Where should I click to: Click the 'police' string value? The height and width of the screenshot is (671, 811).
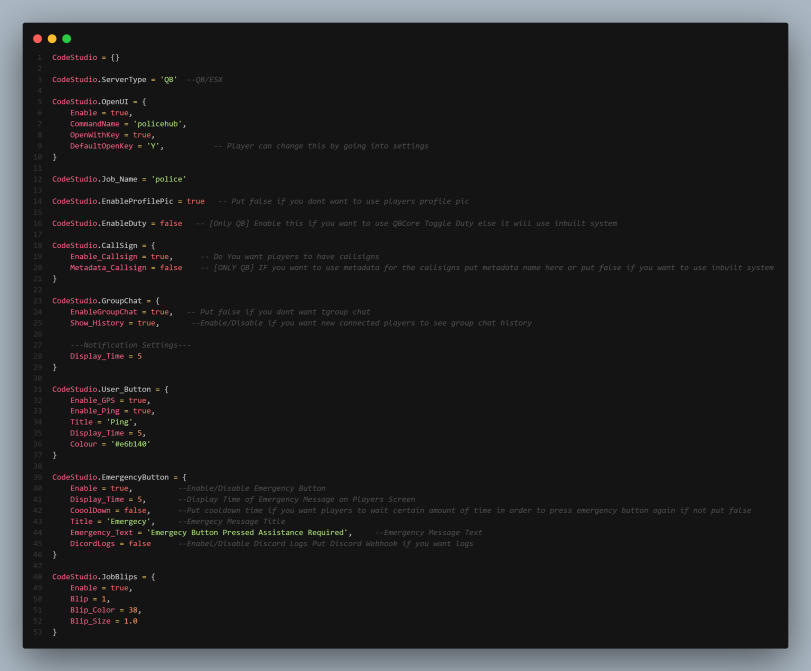[x=169, y=179]
